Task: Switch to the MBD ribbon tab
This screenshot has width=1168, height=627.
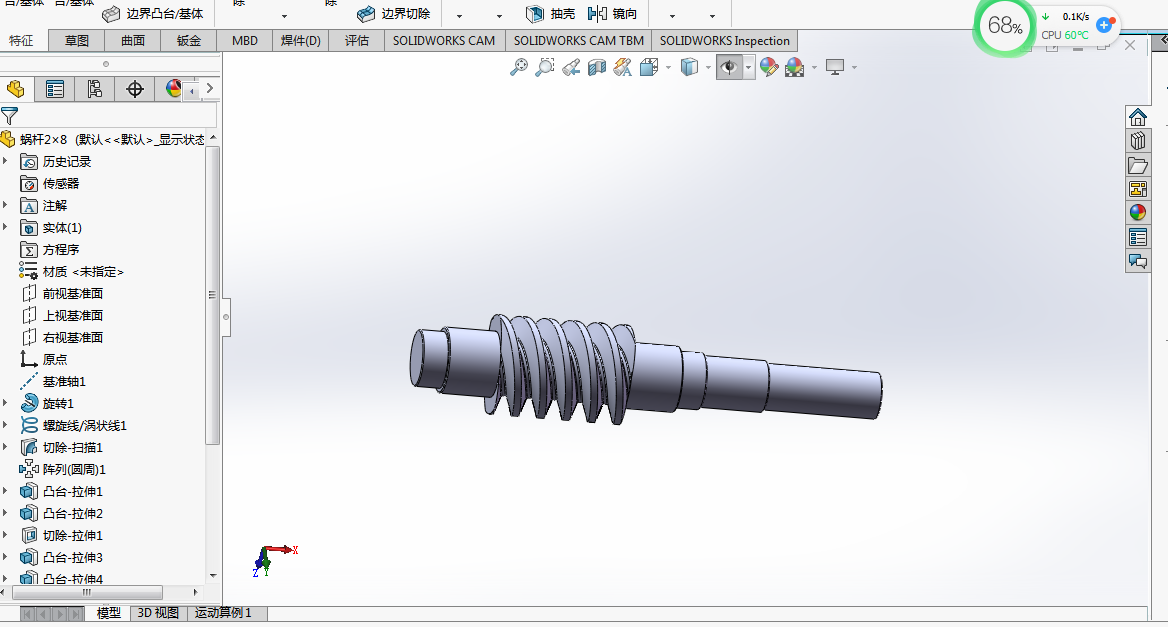Action: (x=245, y=40)
